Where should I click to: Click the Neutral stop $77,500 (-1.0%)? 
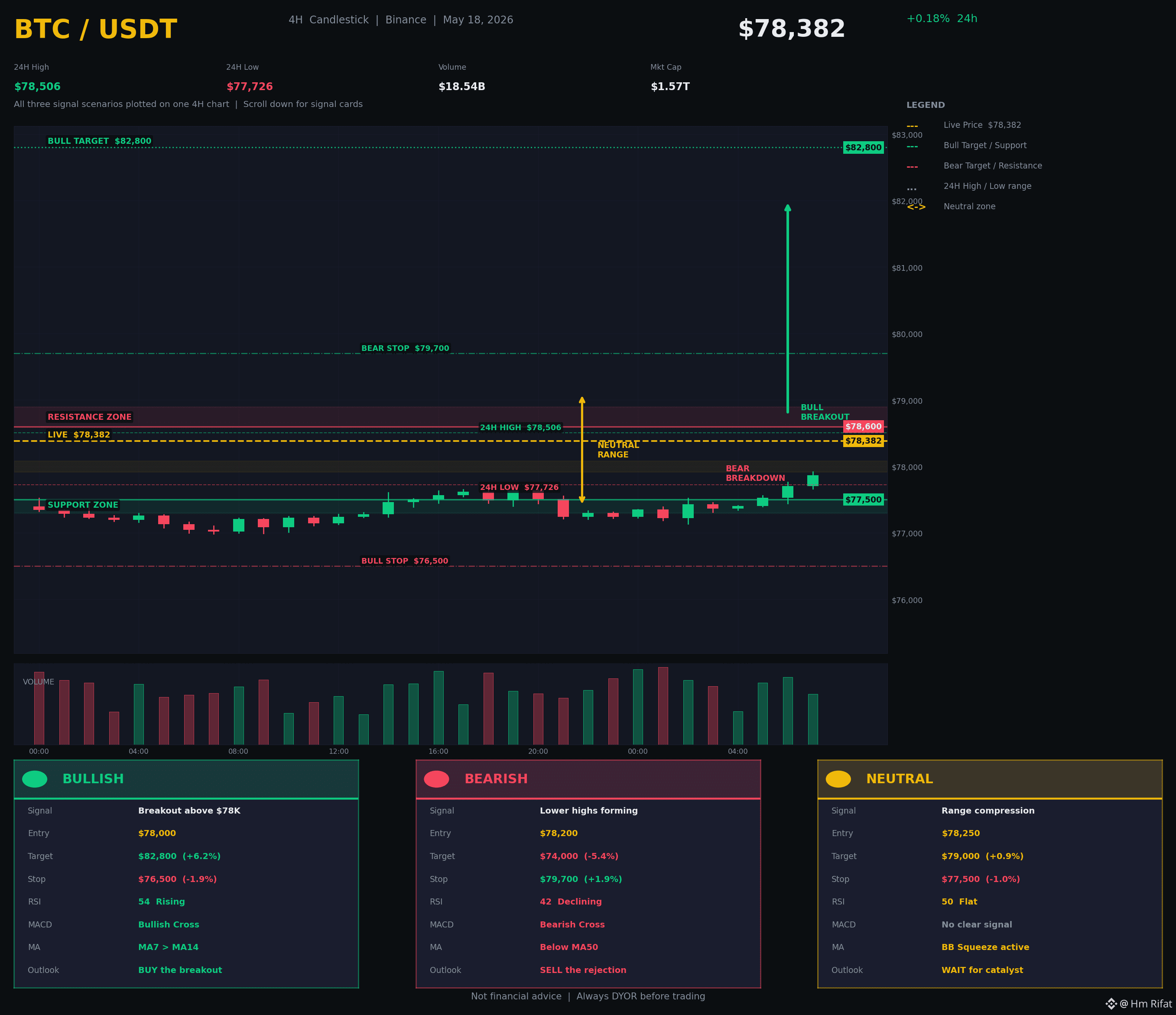[x=981, y=879]
